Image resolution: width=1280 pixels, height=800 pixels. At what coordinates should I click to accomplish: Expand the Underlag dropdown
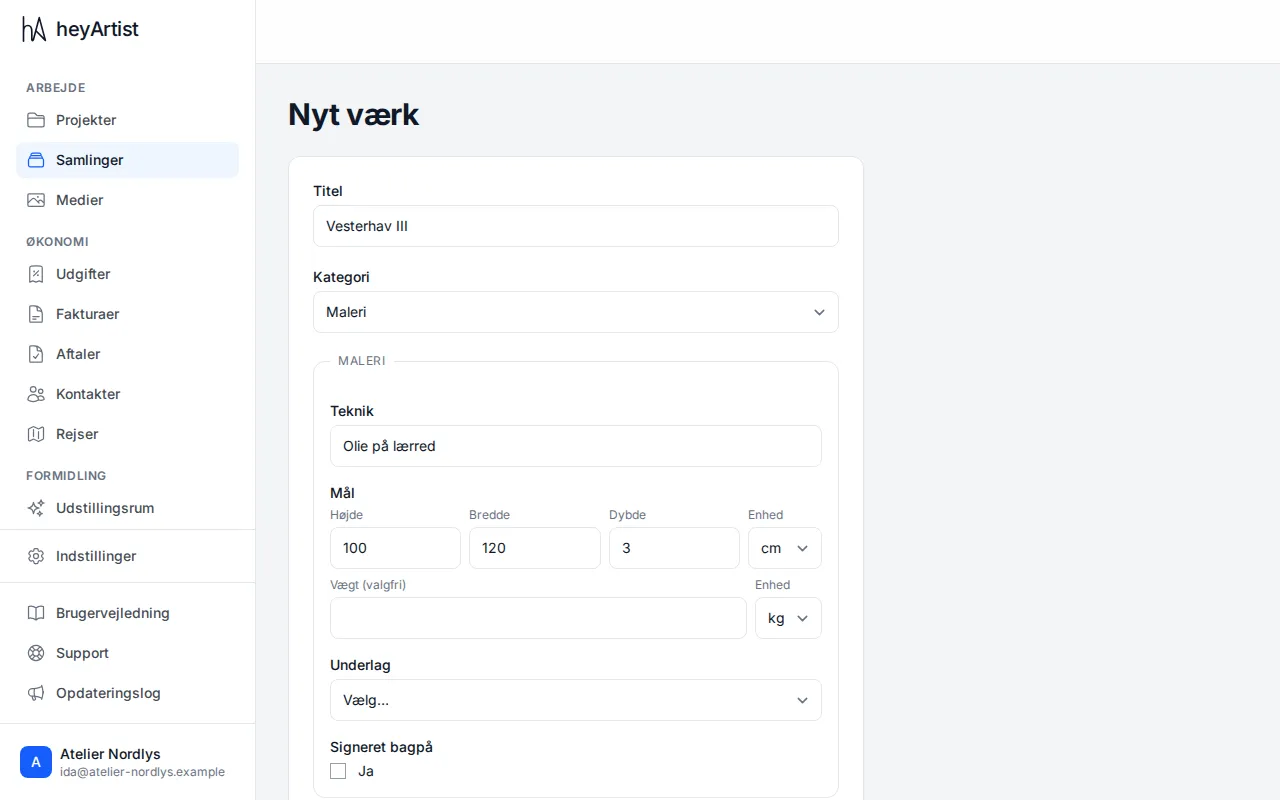click(x=576, y=700)
